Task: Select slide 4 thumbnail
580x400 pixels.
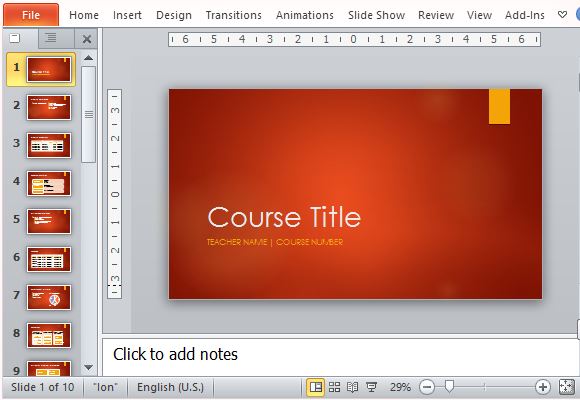Action: click(x=49, y=184)
